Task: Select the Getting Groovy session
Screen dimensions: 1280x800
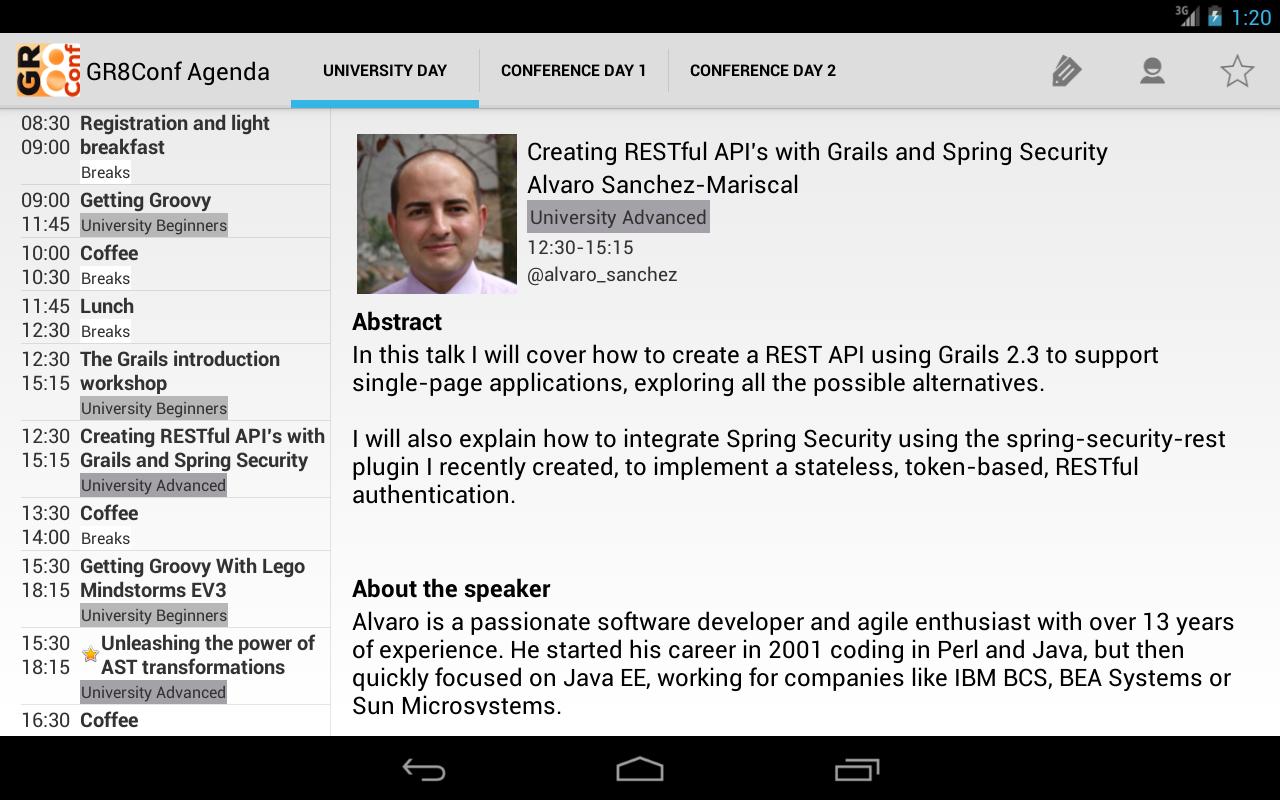Action: [165, 211]
